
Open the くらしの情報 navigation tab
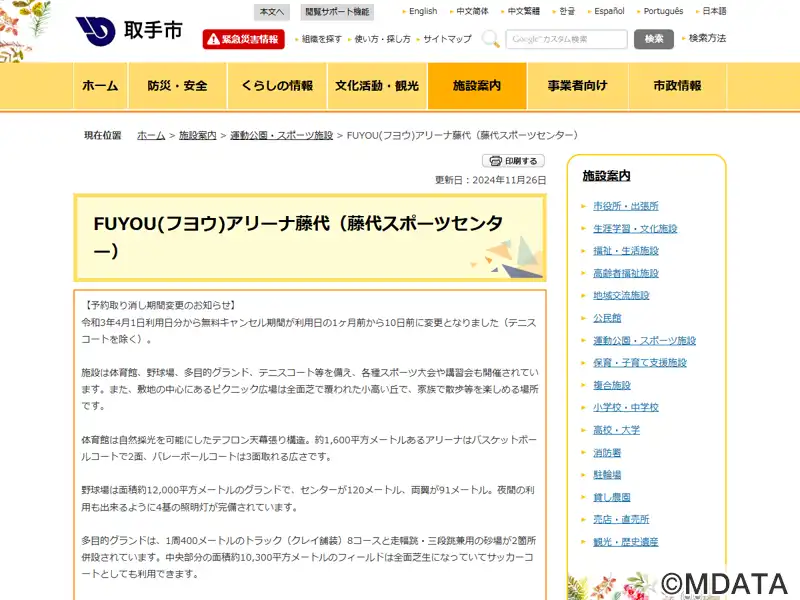click(x=277, y=86)
